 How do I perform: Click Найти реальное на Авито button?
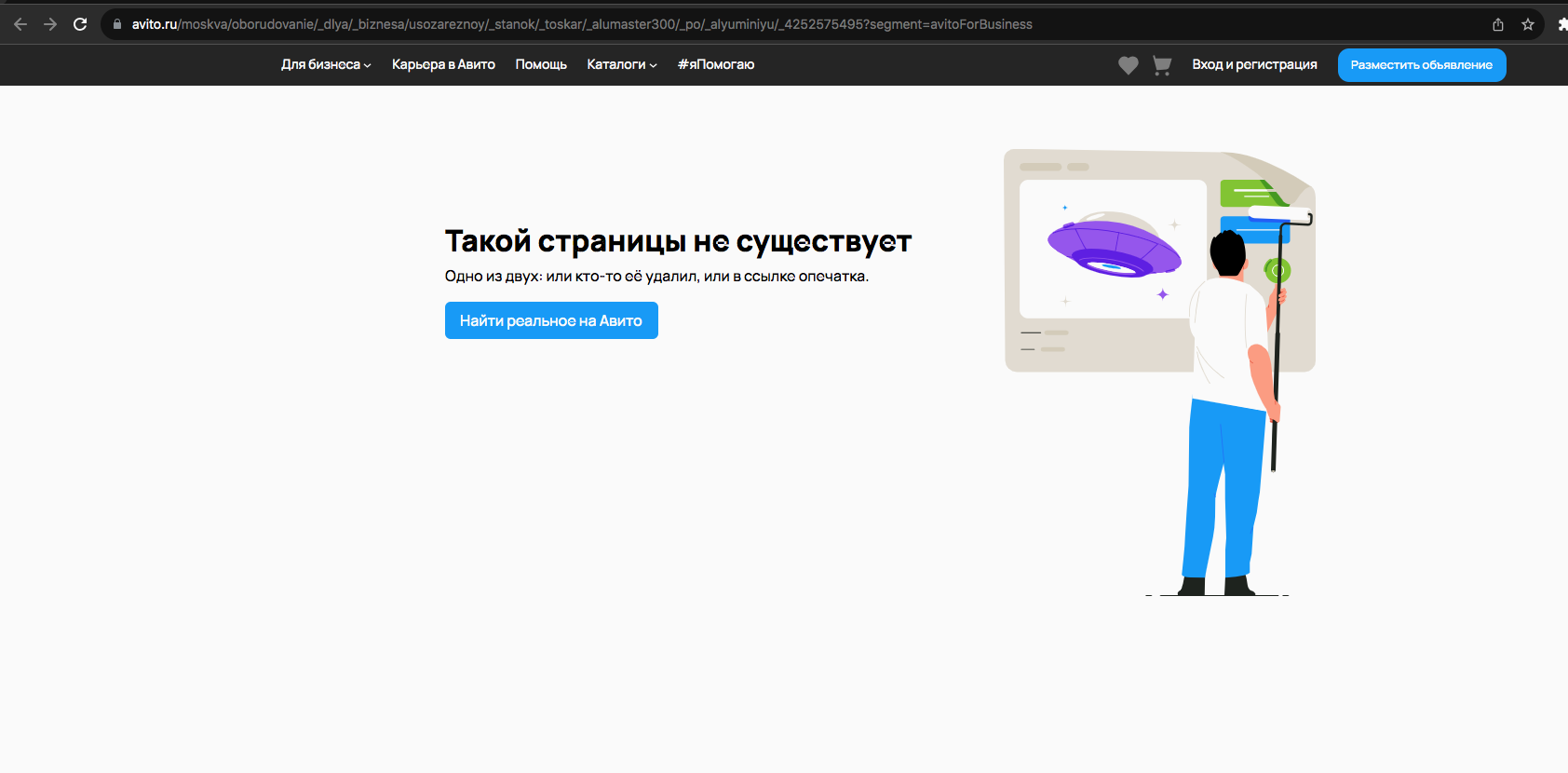(551, 320)
